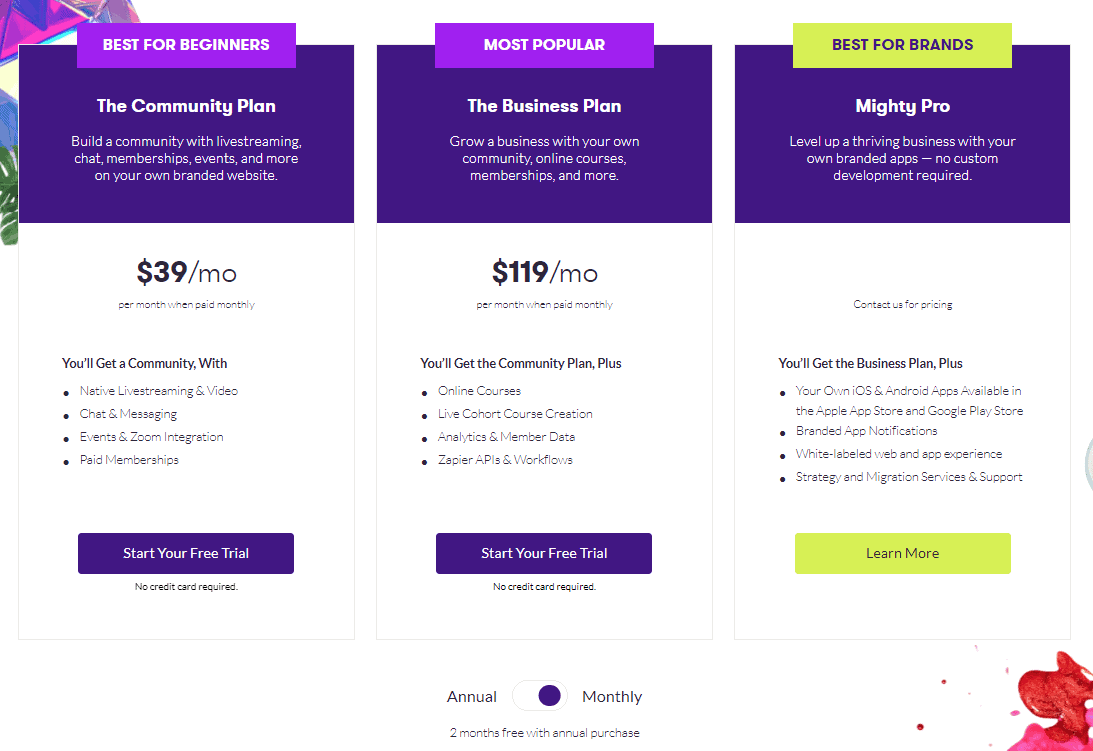Click the $39/mo price
The height and width of the screenshot is (751, 1093).
pyautogui.click(x=187, y=272)
